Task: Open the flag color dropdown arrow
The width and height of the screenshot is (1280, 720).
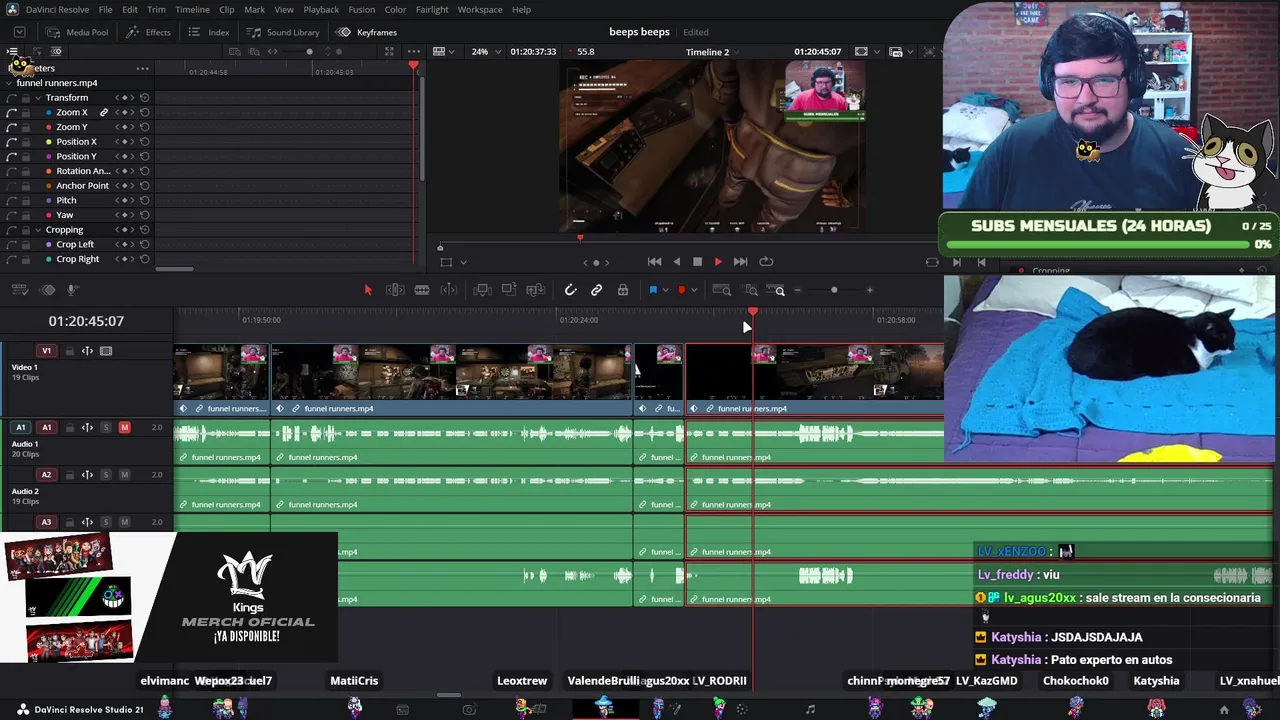Action: tap(665, 290)
